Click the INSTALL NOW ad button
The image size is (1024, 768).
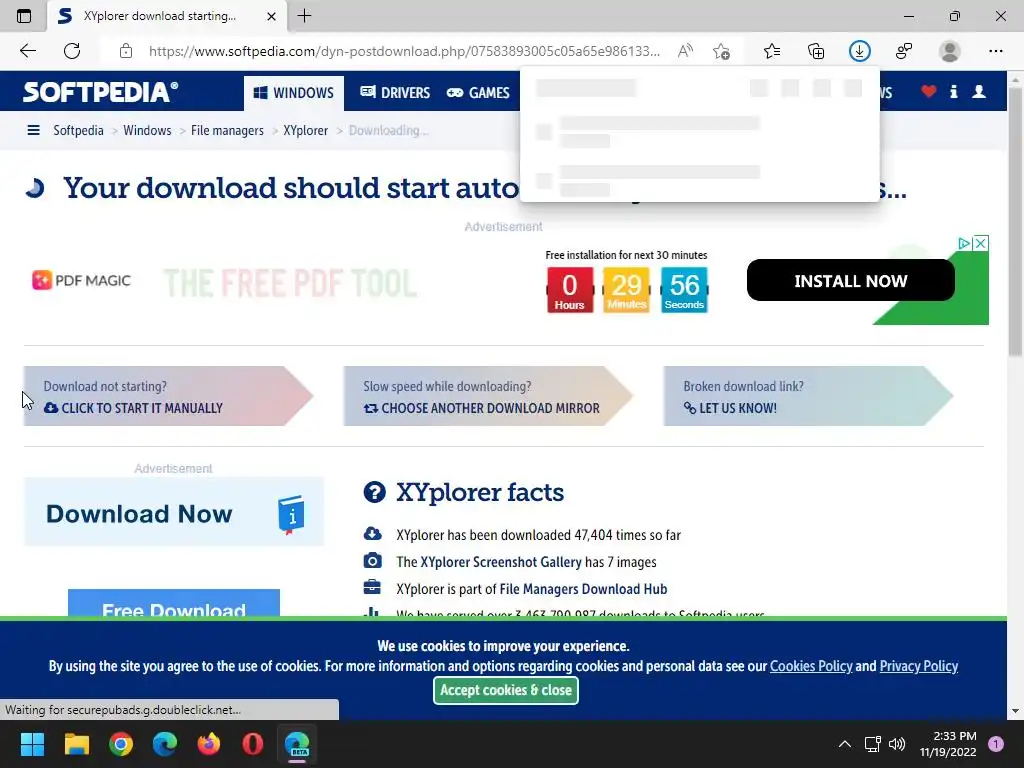coord(850,280)
